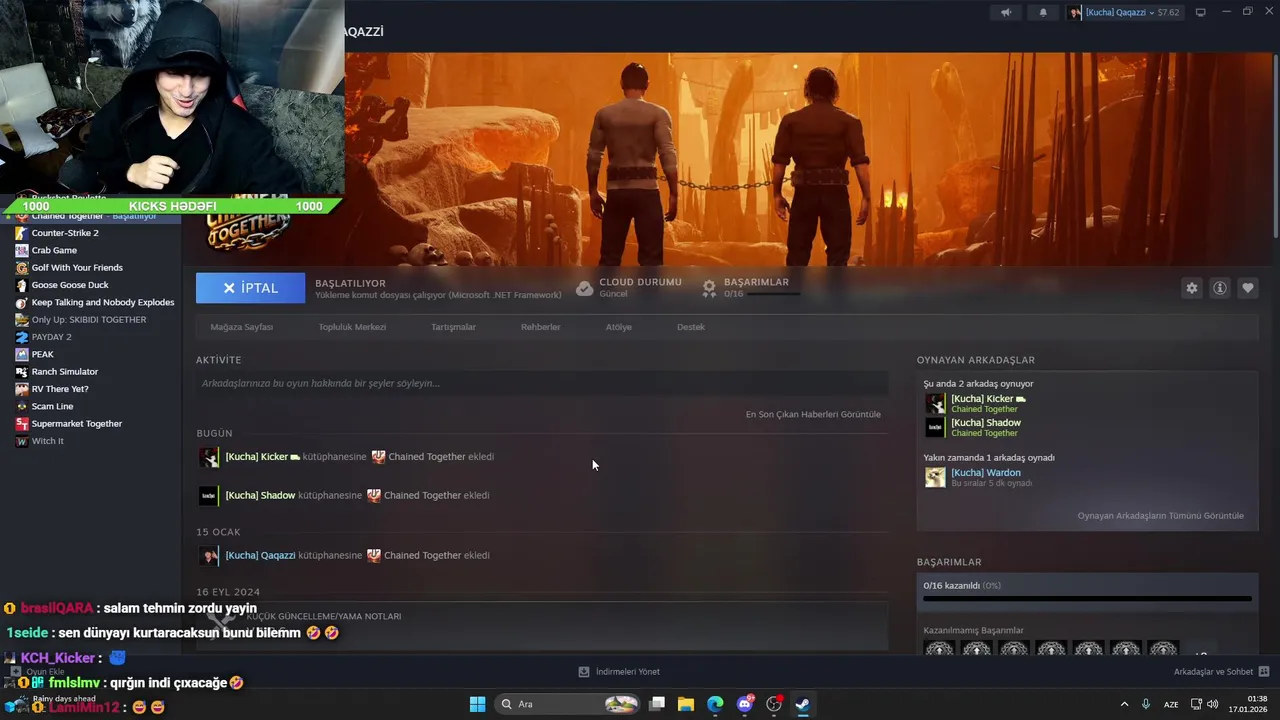Open game info icon
The width and height of the screenshot is (1280, 720).
tap(1220, 288)
